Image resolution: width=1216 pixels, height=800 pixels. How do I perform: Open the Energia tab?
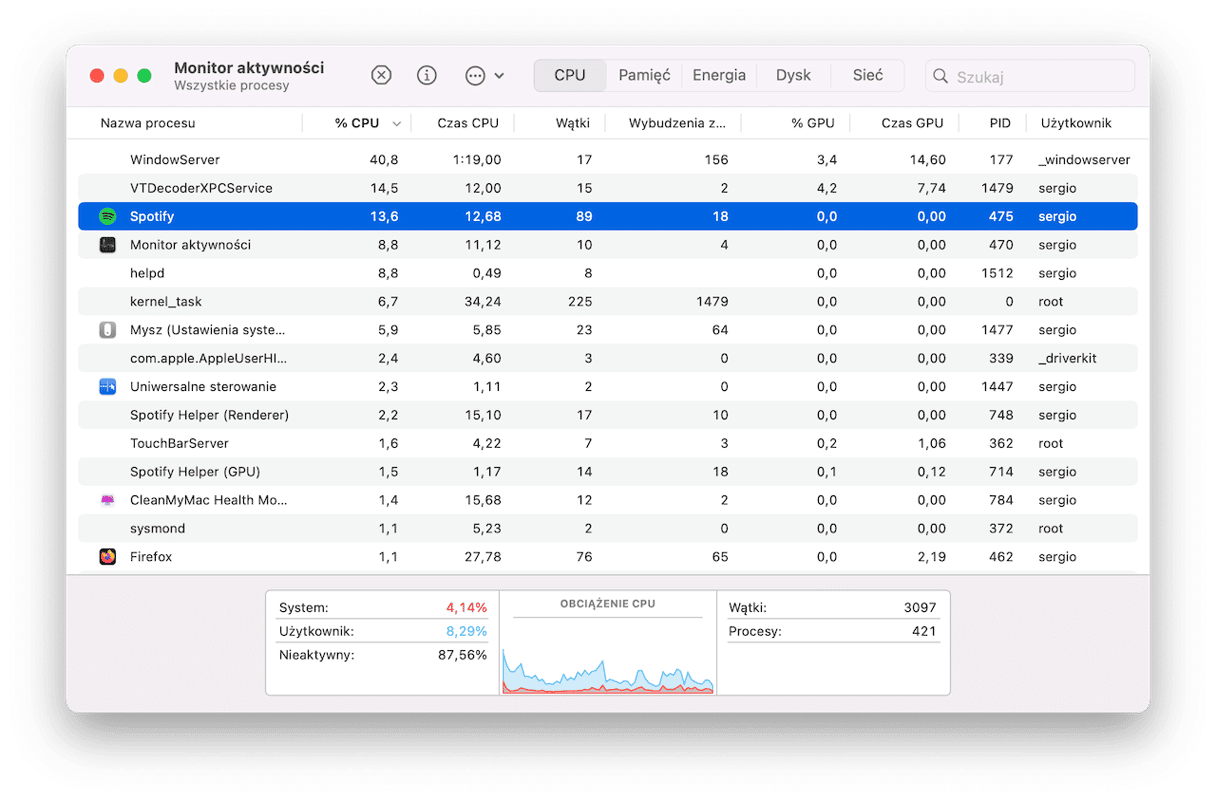pos(719,75)
